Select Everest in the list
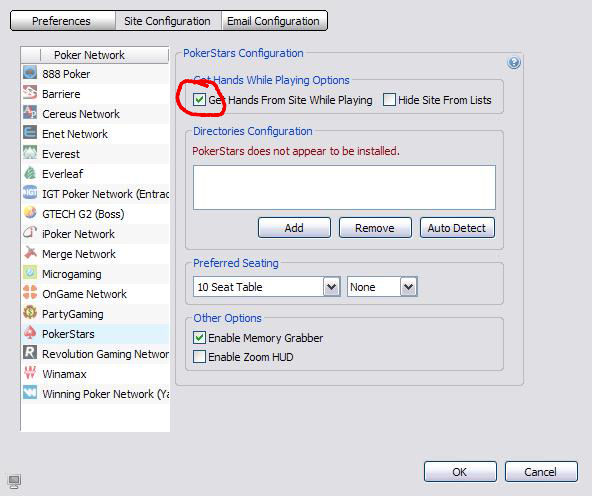Image resolution: width=592 pixels, height=496 pixels. pyautogui.click(x=96, y=154)
